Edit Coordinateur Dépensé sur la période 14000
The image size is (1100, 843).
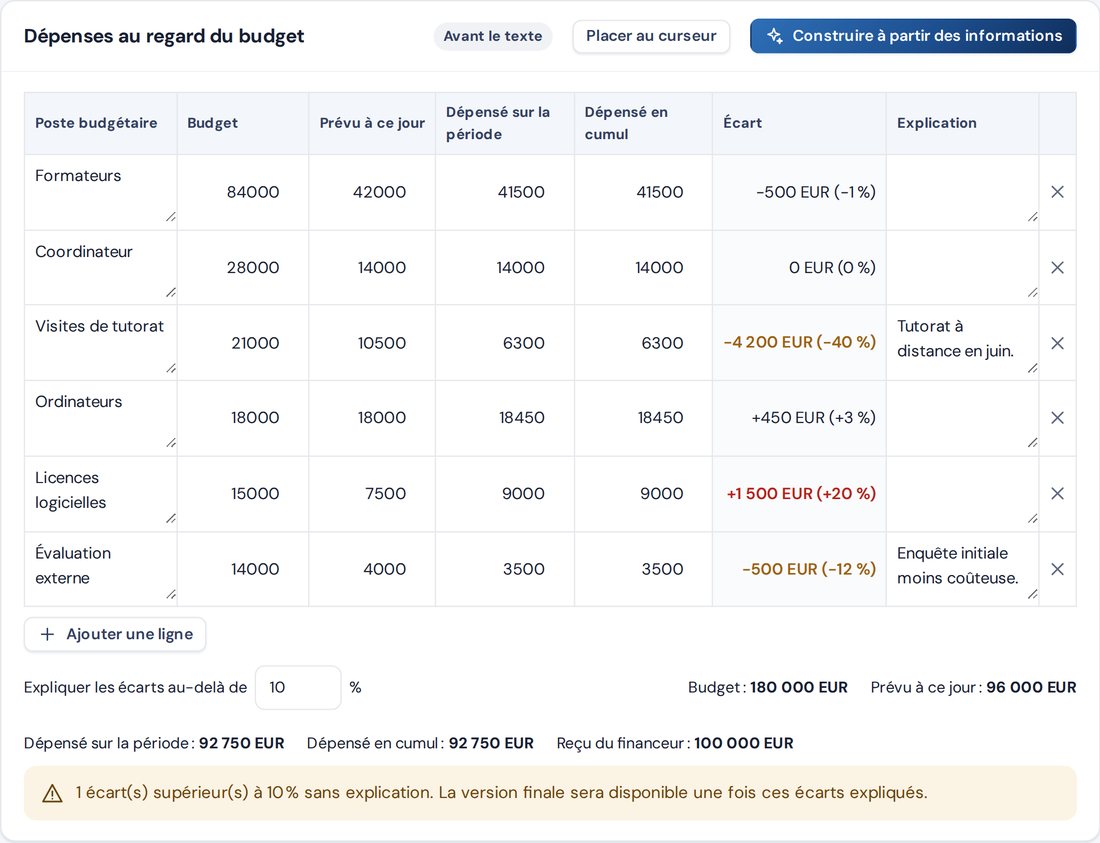coord(504,268)
